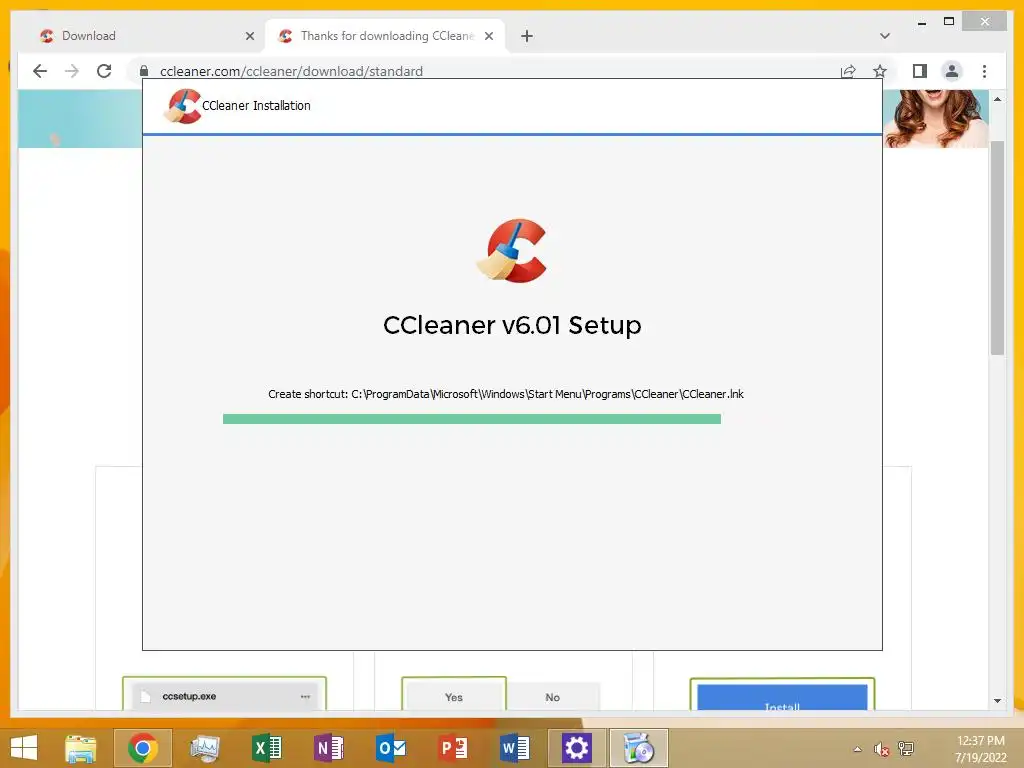Click the CCleaner Installation title text
The image size is (1024, 768).
tap(256, 106)
